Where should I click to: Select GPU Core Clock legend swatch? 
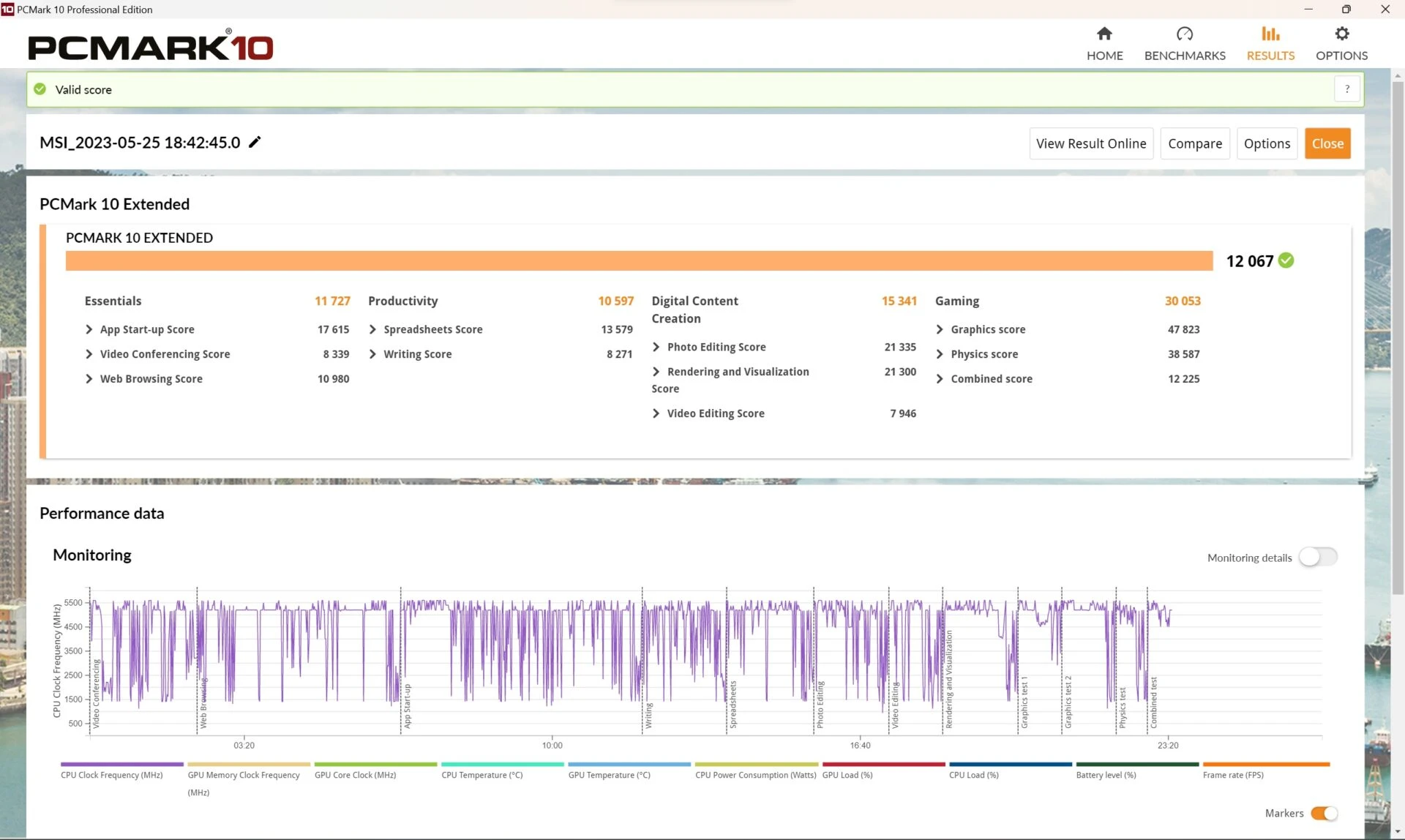click(x=375, y=764)
